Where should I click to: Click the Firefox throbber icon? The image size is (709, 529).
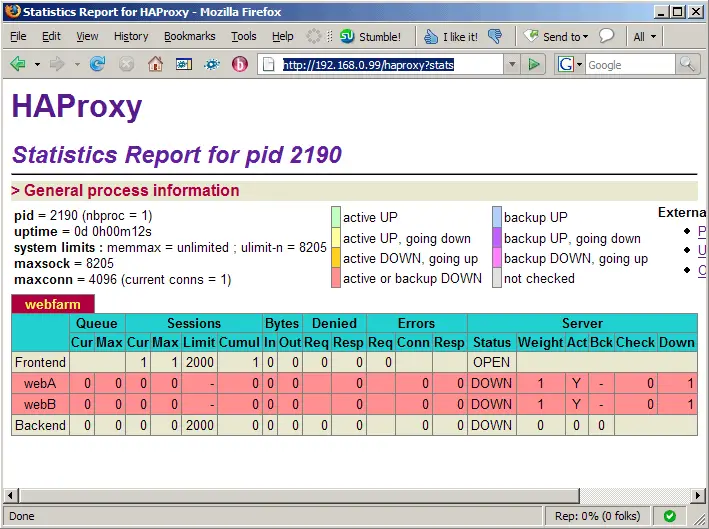pyautogui.click(x=313, y=36)
